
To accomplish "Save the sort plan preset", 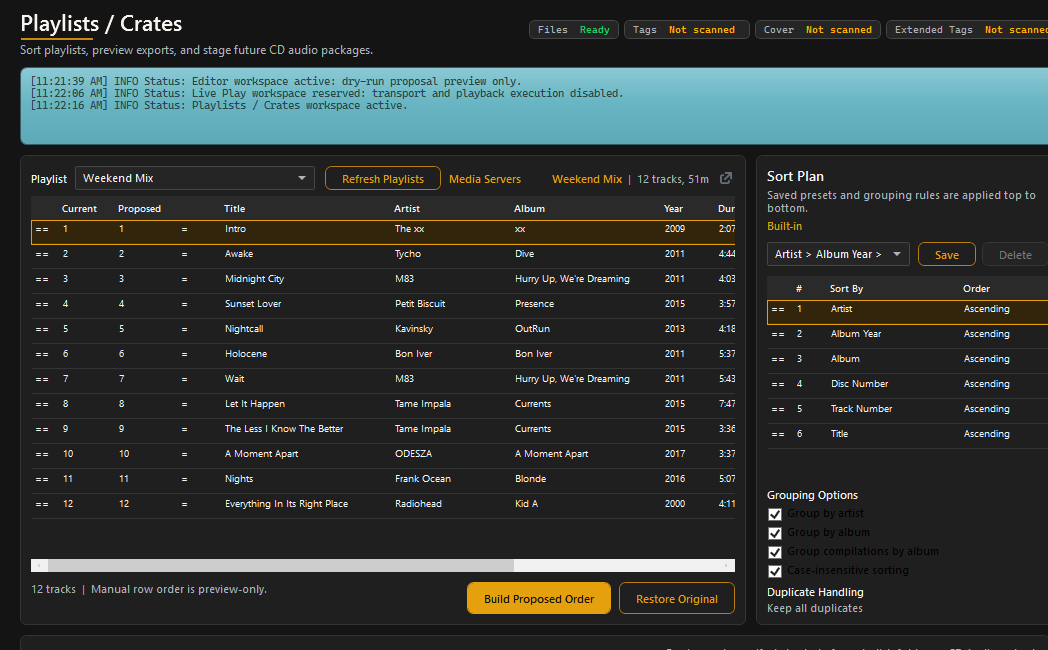I will pos(946,255).
